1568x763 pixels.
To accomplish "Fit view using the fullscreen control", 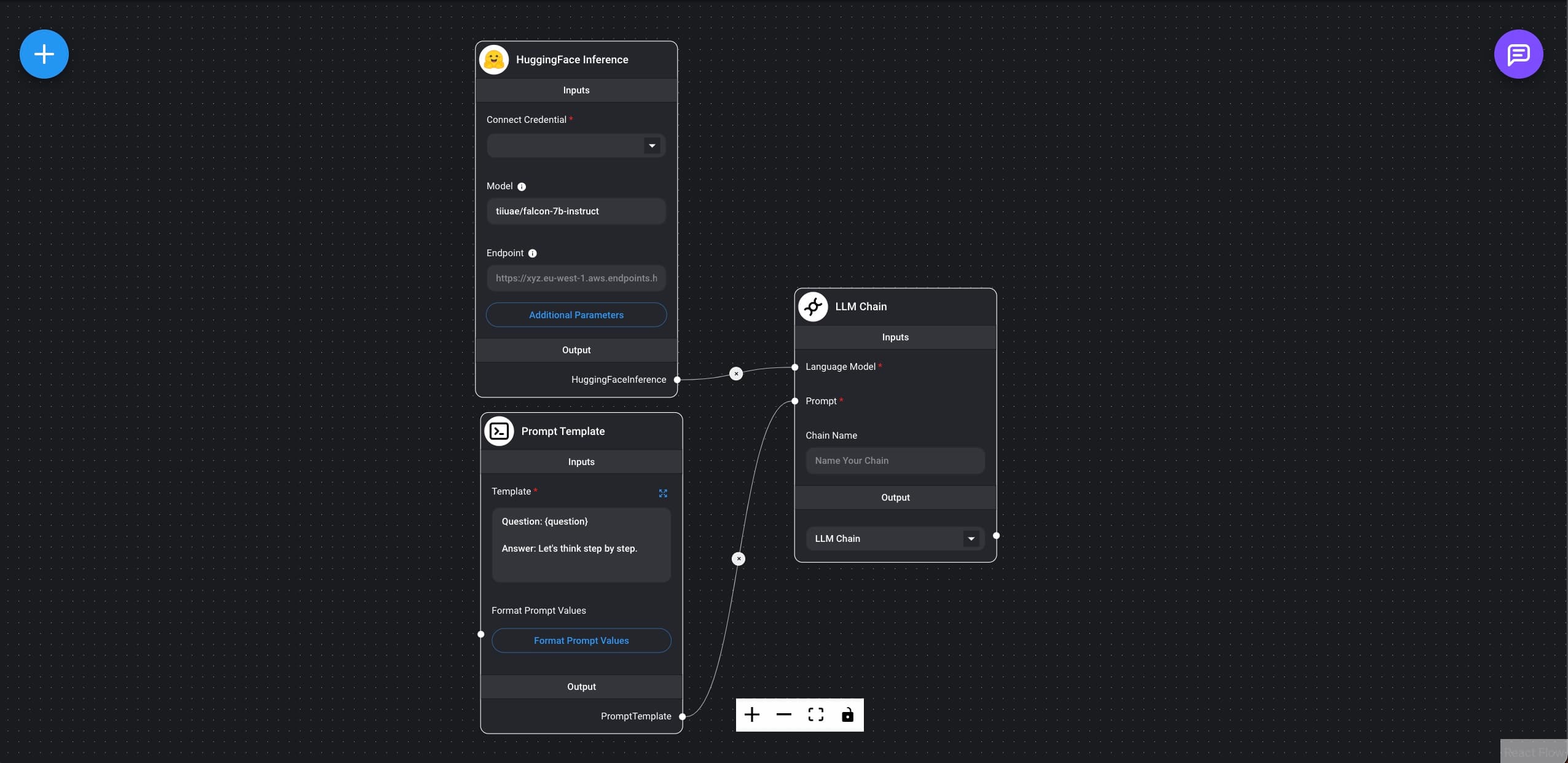I will pyautogui.click(x=816, y=714).
